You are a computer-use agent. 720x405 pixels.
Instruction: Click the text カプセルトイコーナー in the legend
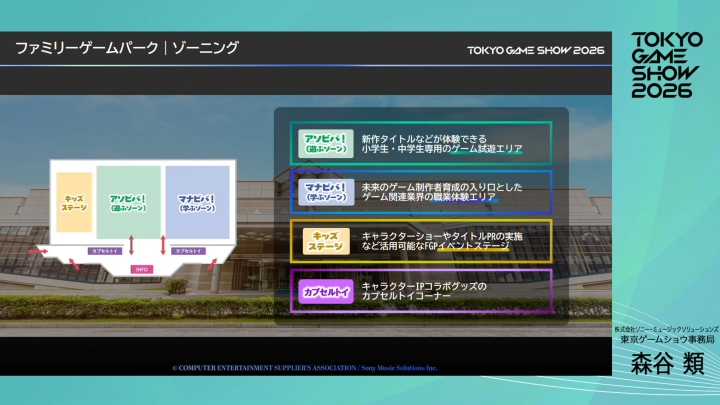pos(406,296)
